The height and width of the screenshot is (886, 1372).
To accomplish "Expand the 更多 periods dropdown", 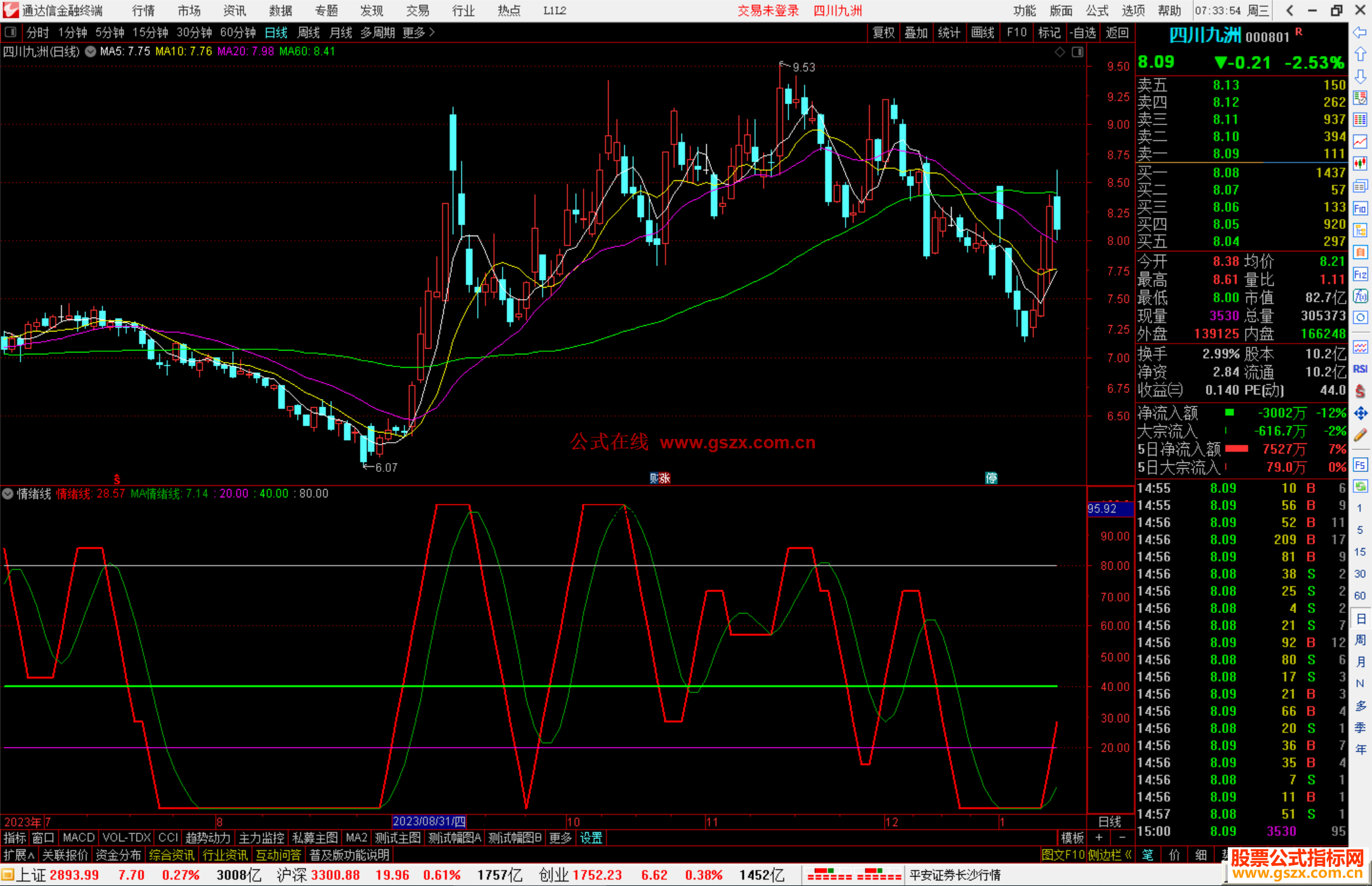I will click(x=419, y=32).
